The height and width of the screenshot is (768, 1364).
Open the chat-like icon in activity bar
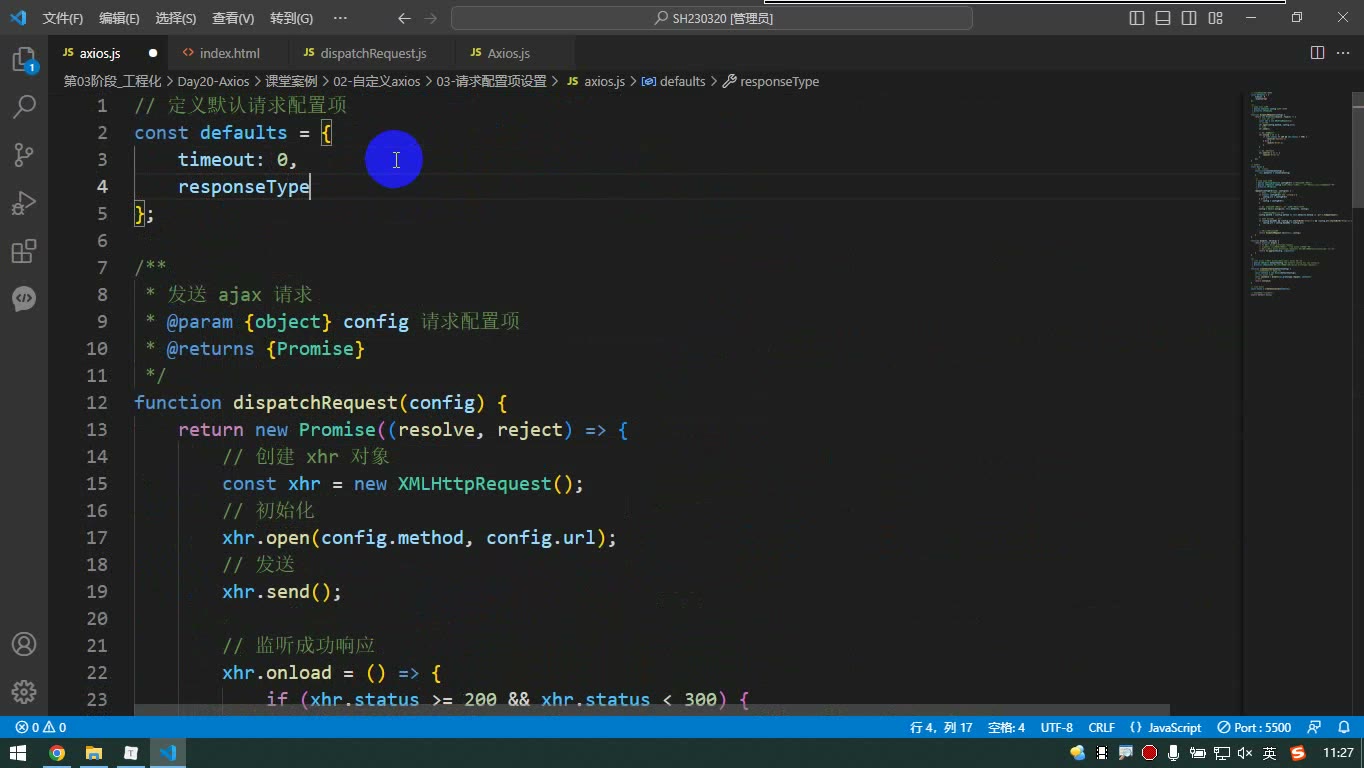(x=24, y=299)
